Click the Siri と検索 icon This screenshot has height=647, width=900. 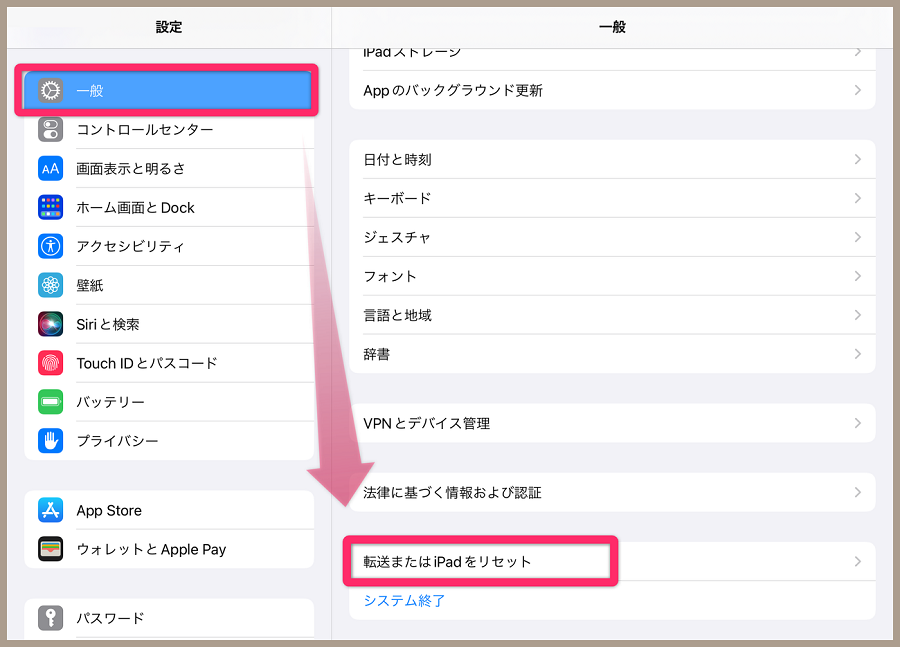tap(51, 324)
